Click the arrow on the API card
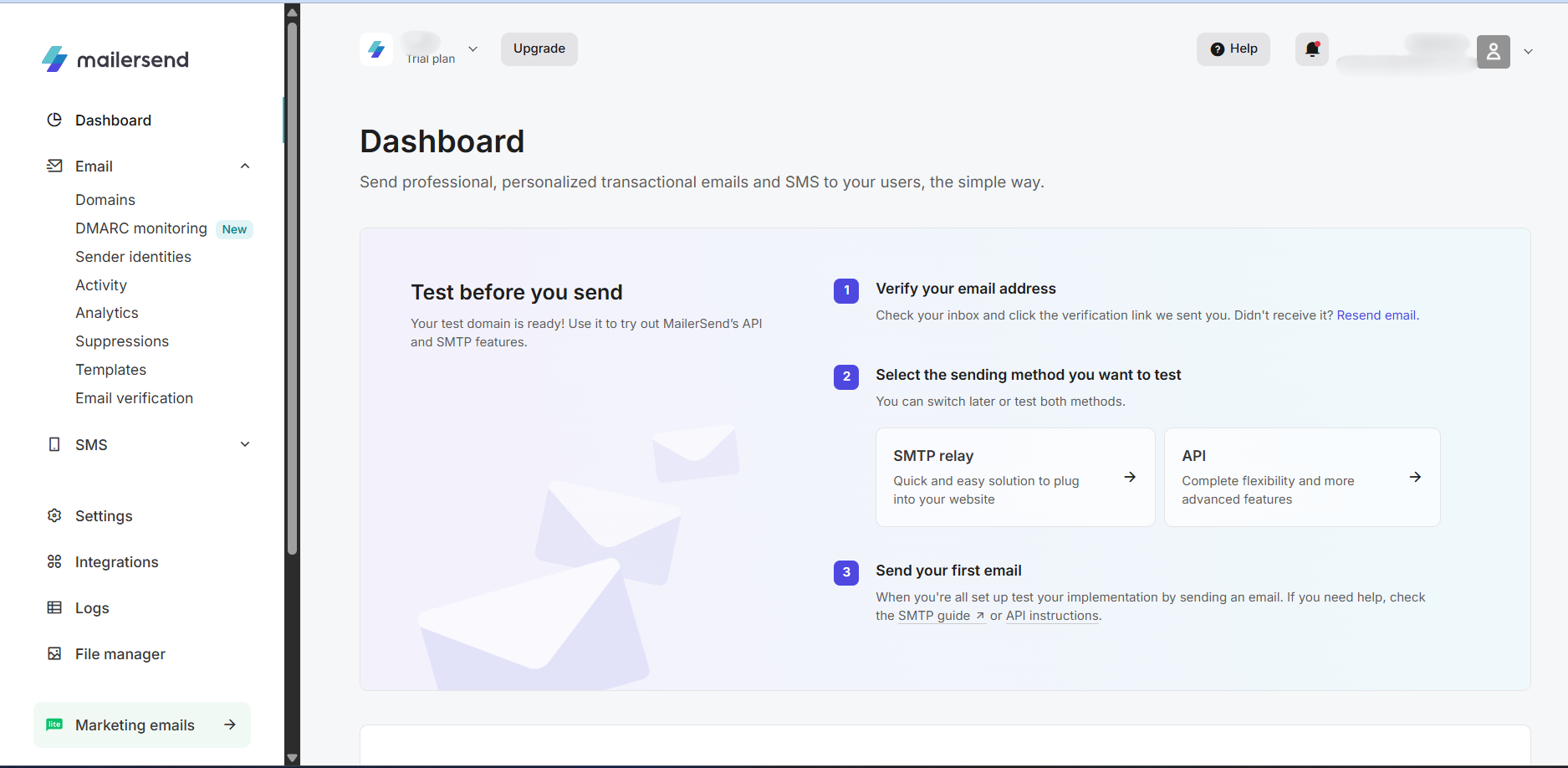1568x768 pixels. tap(1415, 477)
